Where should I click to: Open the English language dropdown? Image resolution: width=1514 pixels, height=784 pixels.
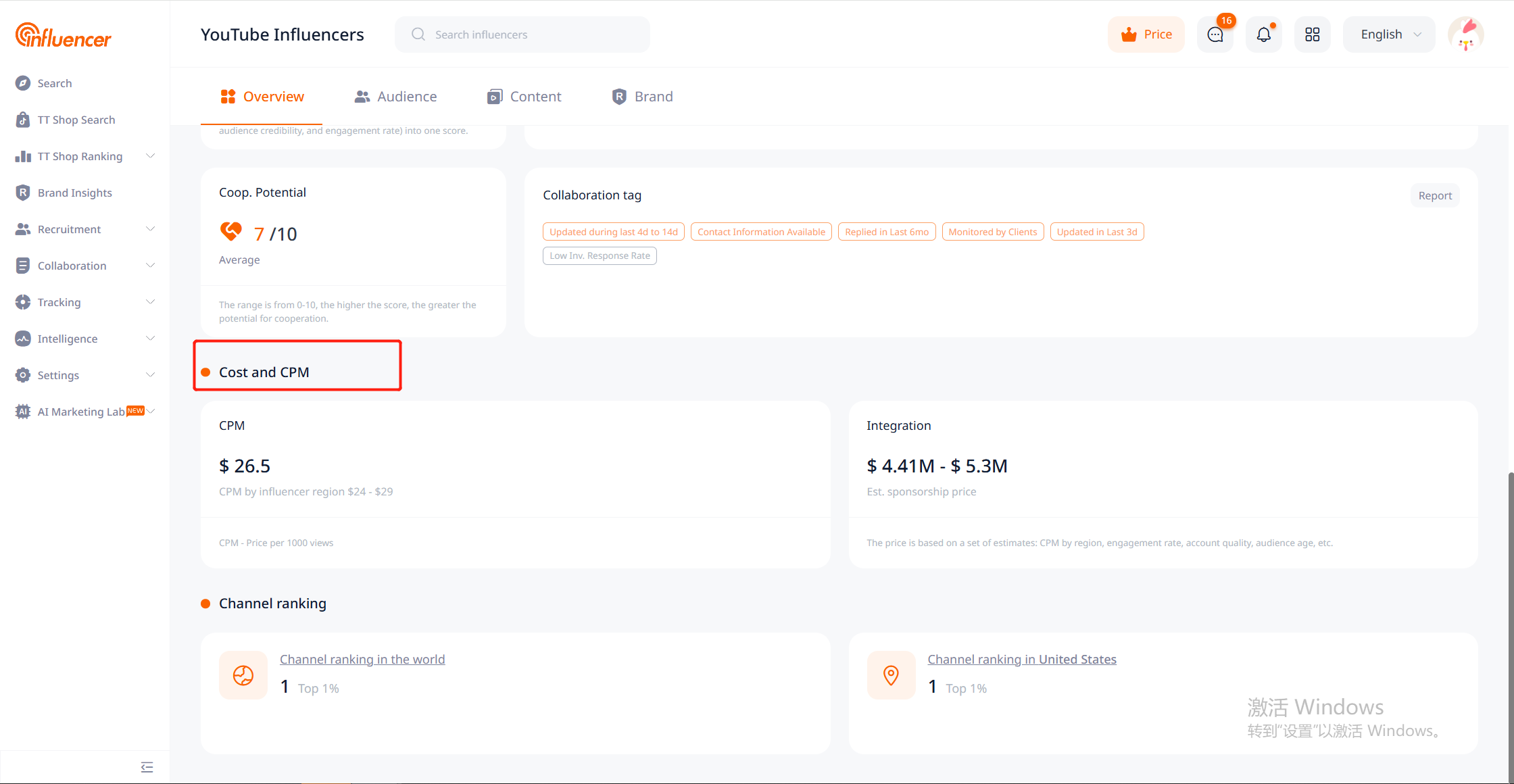click(x=1389, y=34)
